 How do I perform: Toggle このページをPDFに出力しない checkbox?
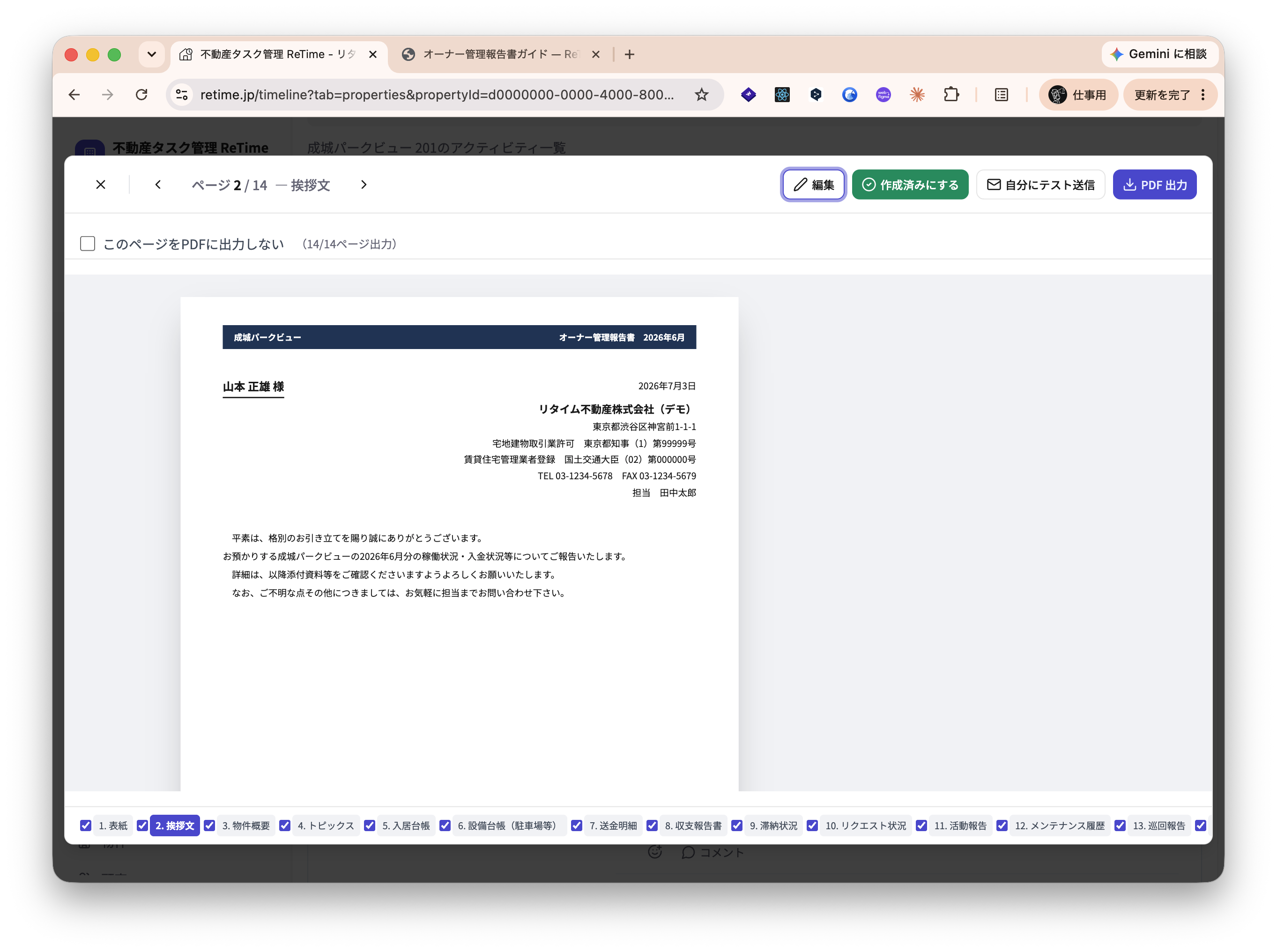click(x=88, y=244)
